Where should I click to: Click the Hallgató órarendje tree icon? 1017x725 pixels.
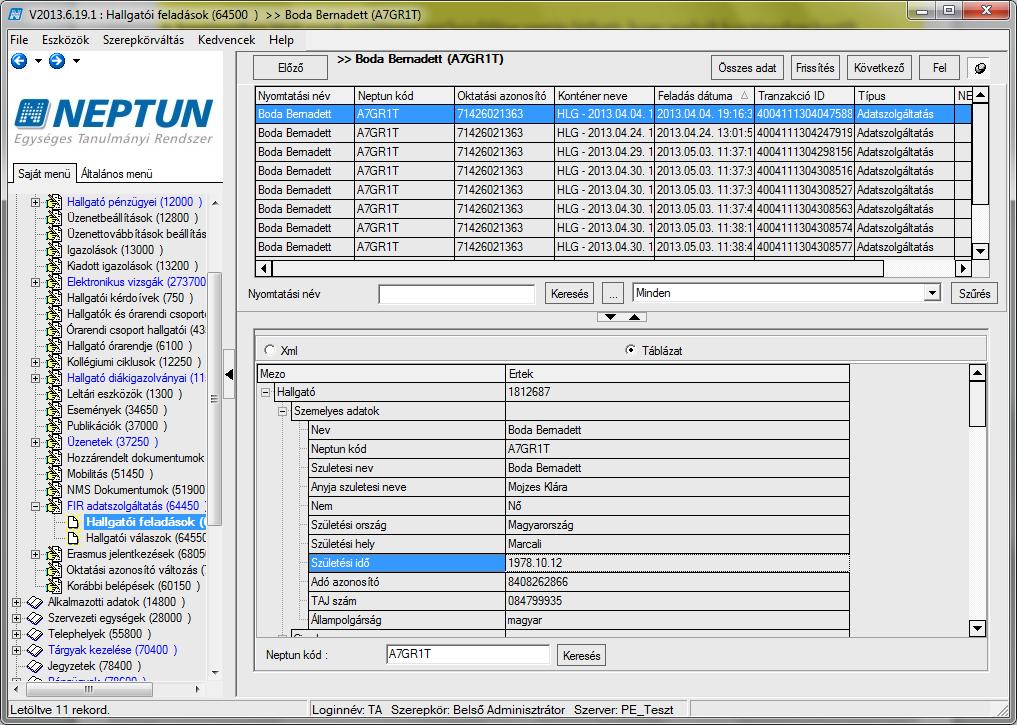[x=54, y=346]
